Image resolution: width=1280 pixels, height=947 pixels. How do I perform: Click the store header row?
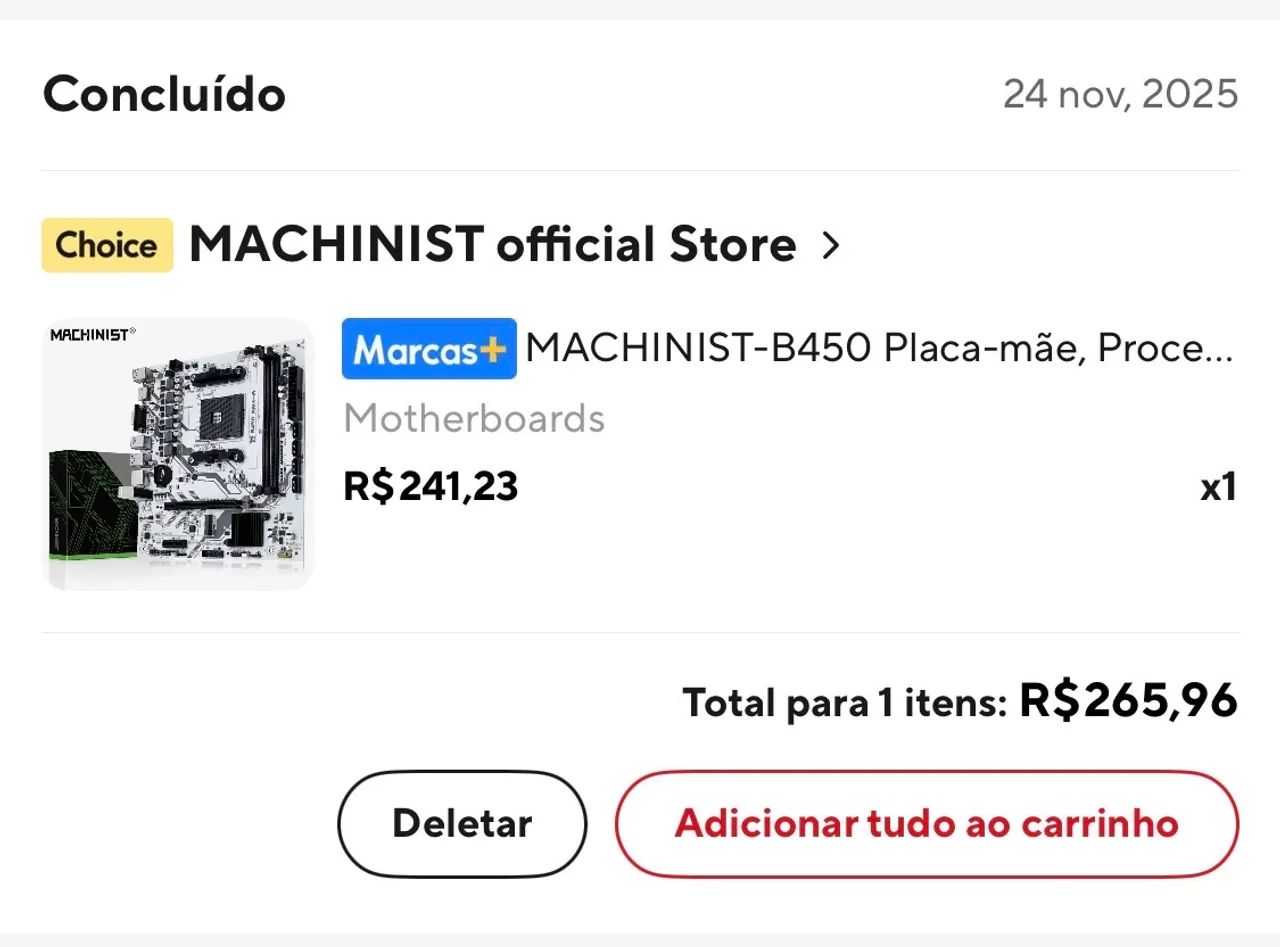pyautogui.click(x=440, y=244)
